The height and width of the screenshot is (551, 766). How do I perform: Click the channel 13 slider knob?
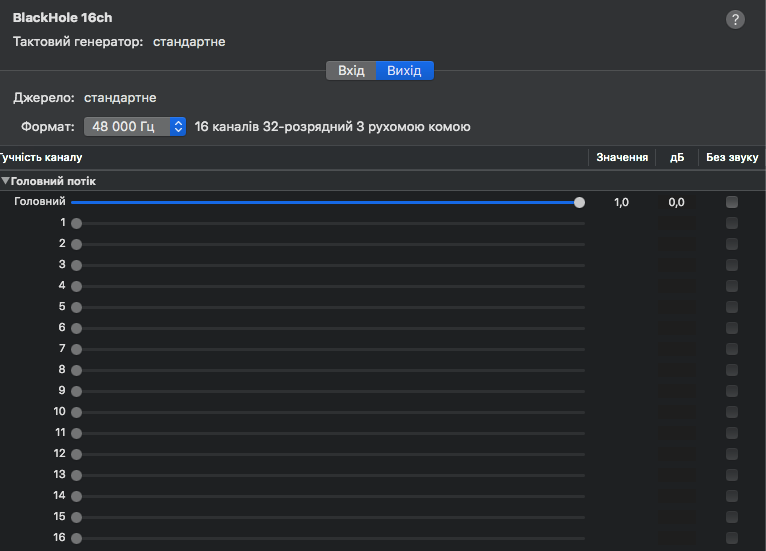(x=76, y=475)
